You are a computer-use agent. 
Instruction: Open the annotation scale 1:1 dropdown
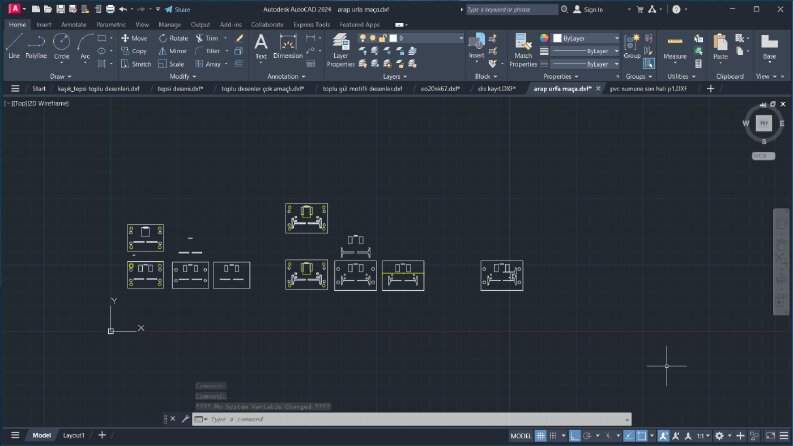(x=703, y=435)
